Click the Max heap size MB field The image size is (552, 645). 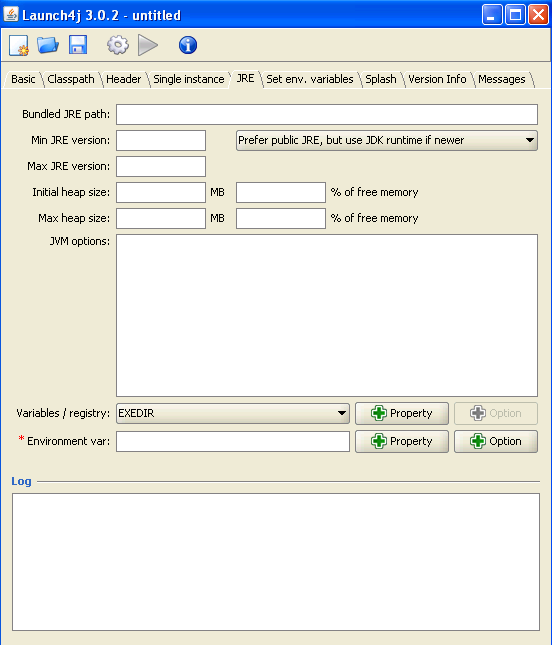pyautogui.click(x=161, y=218)
